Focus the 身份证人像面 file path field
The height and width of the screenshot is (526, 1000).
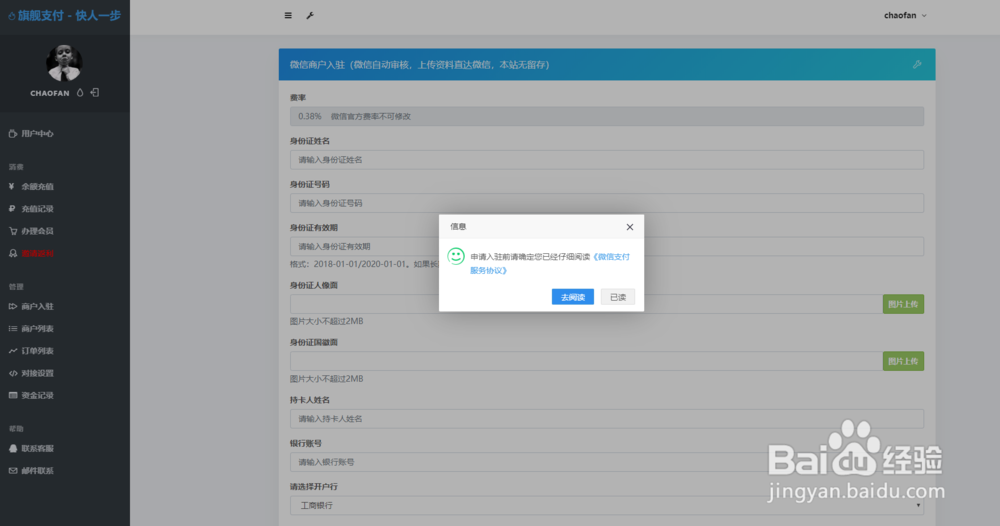pos(586,304)
